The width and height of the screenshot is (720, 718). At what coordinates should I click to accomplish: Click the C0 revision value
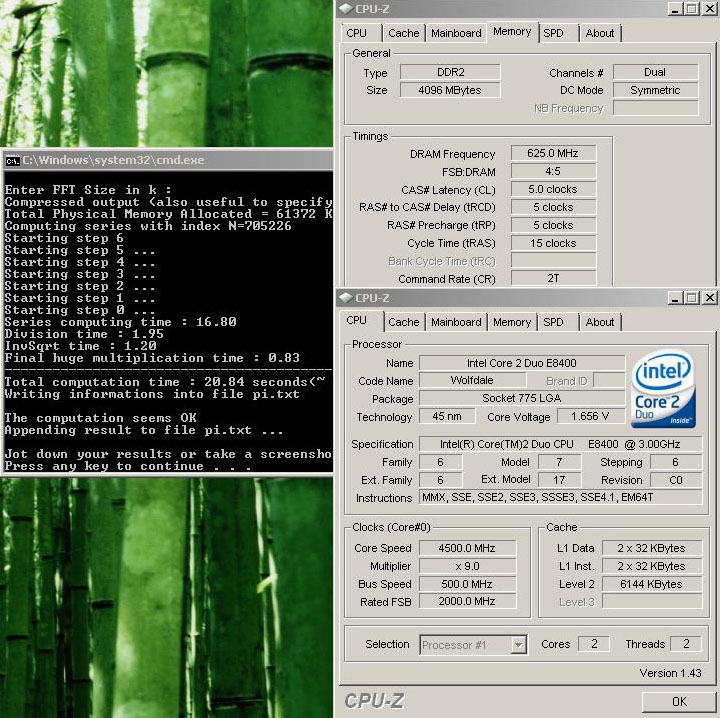pos(676,480)
